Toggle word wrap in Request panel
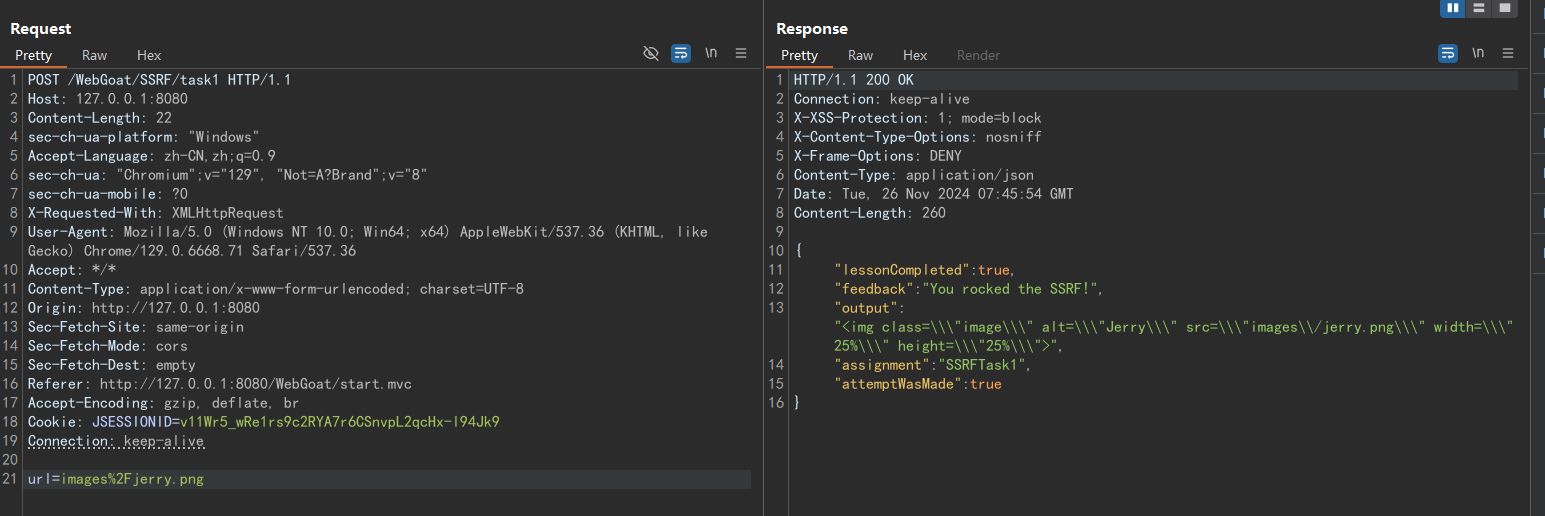 681,54
